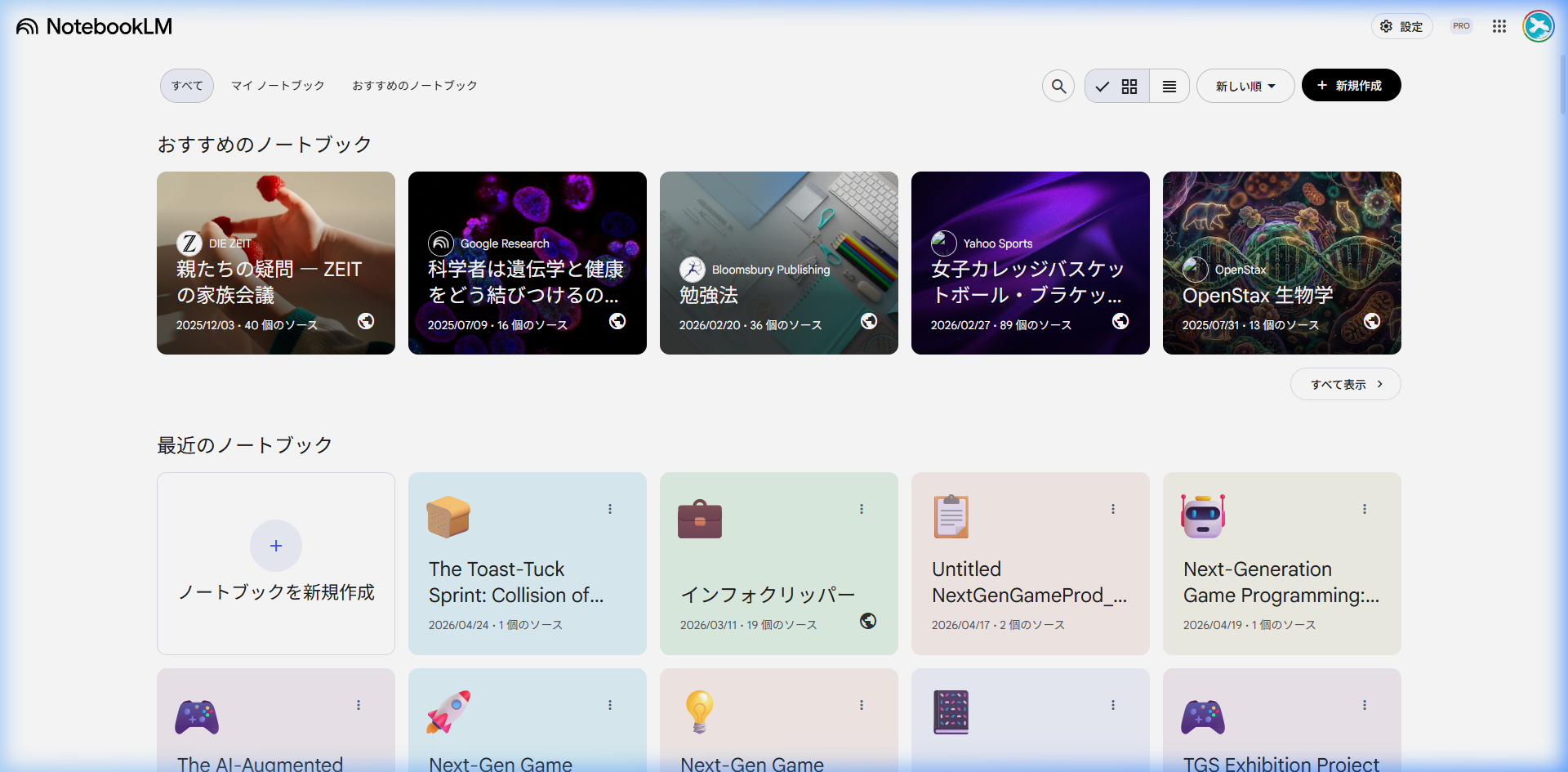Open Untitled NextGenGameProd card options menu
Screen dimensions: 1568x772
coord(1113,509)
